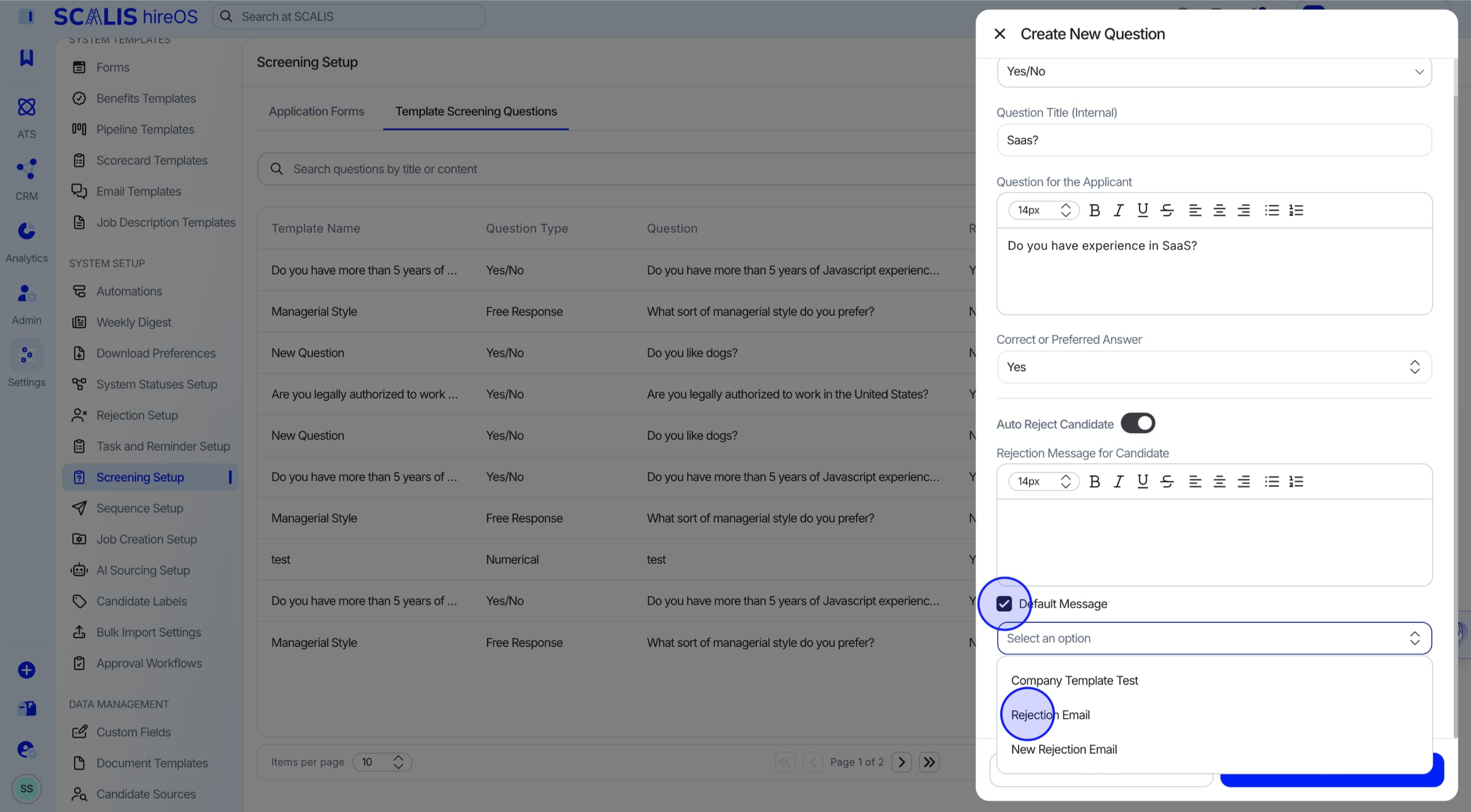Image resolution: width=1471 pixels, height=812 pixels.
Task: Click Italic in the Question for the Applicant toolbar
Action: pyautogui.click(x=1118, y=211)
